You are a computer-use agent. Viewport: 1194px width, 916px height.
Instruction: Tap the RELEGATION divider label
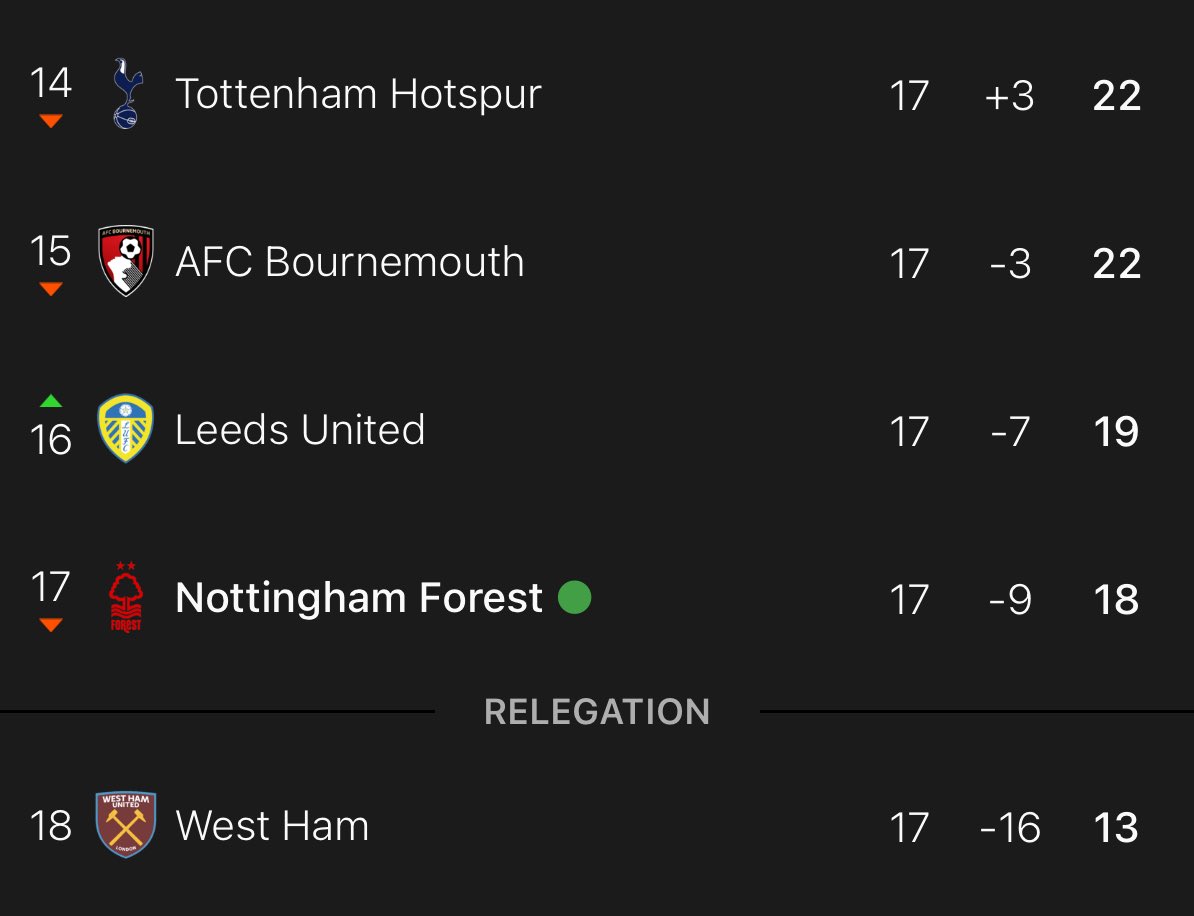tap(597, 712)
